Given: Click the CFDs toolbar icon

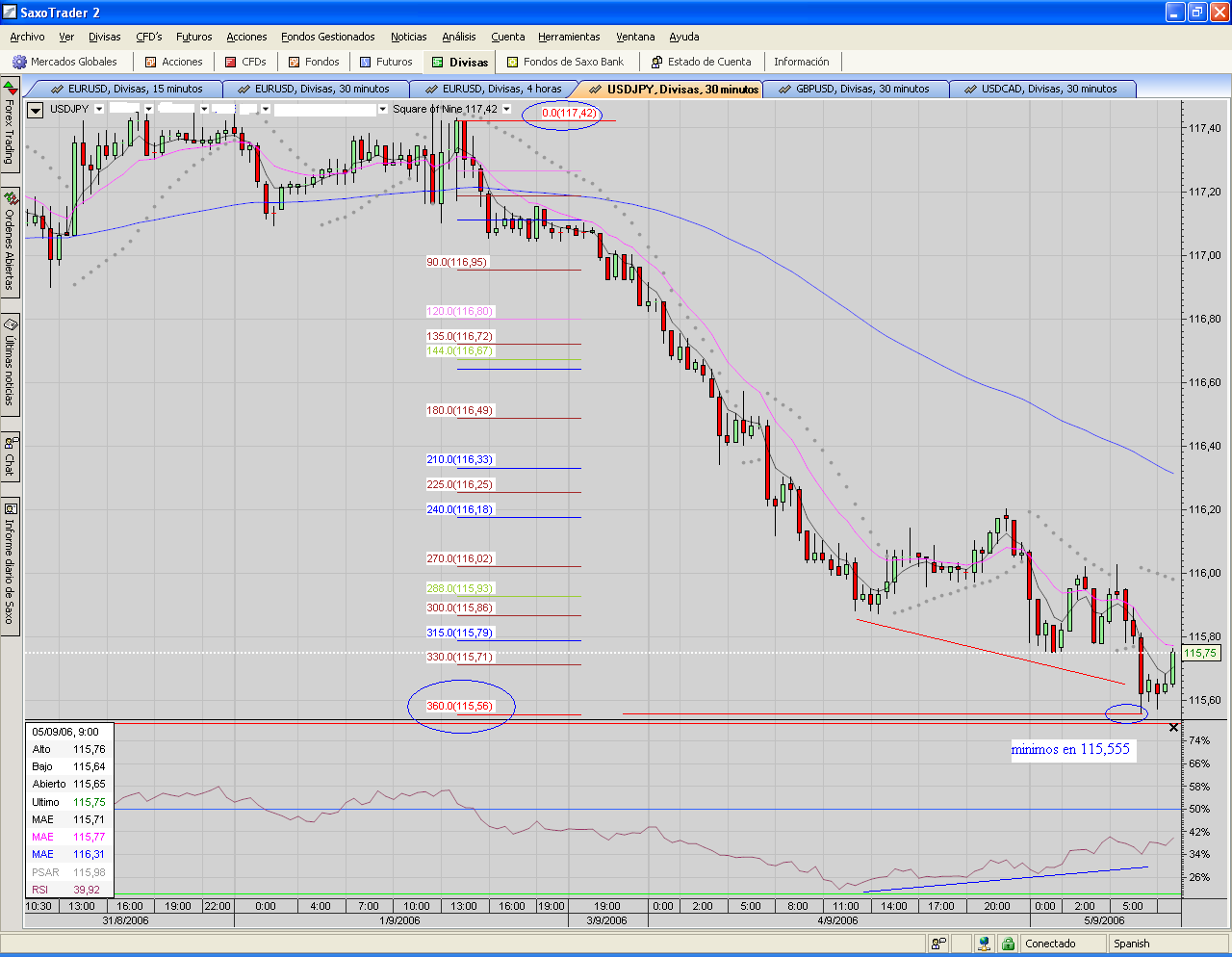Looking at the screenshot, I should tap(231, 62).
